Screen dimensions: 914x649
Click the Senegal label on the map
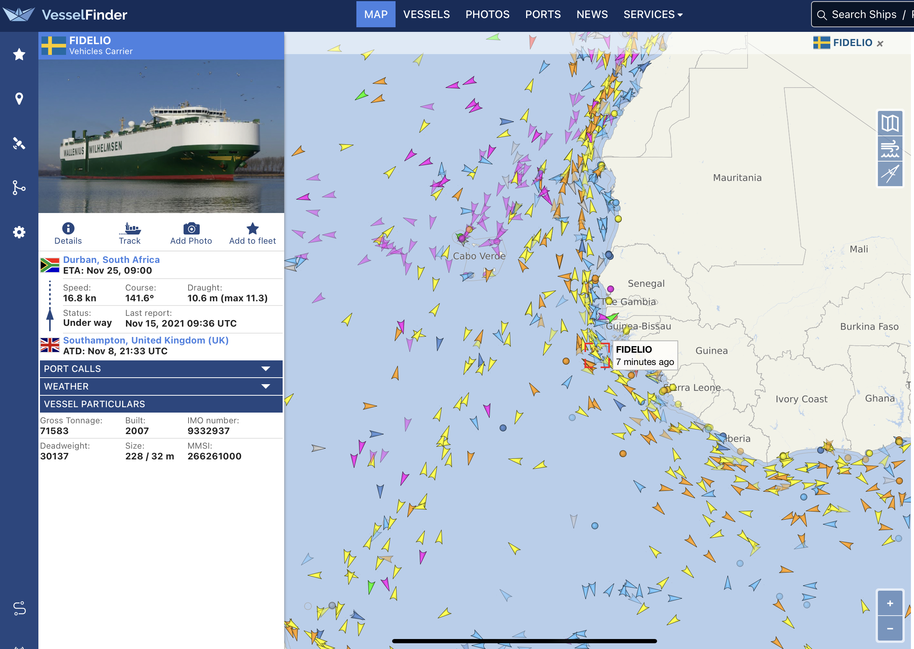[x=646, y=283]
